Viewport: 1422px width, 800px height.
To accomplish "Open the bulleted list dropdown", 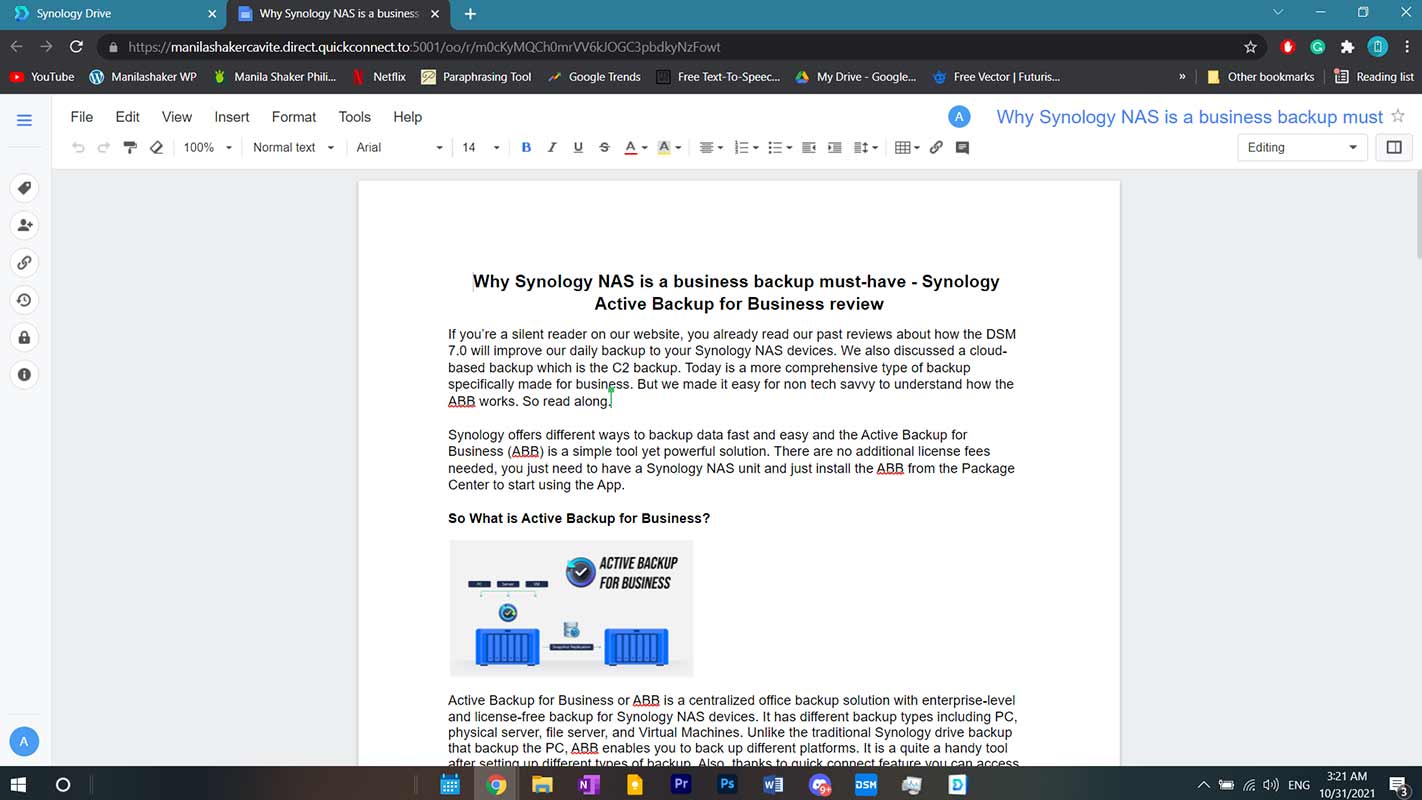I will pyautogui.click(x=779, y=148).
